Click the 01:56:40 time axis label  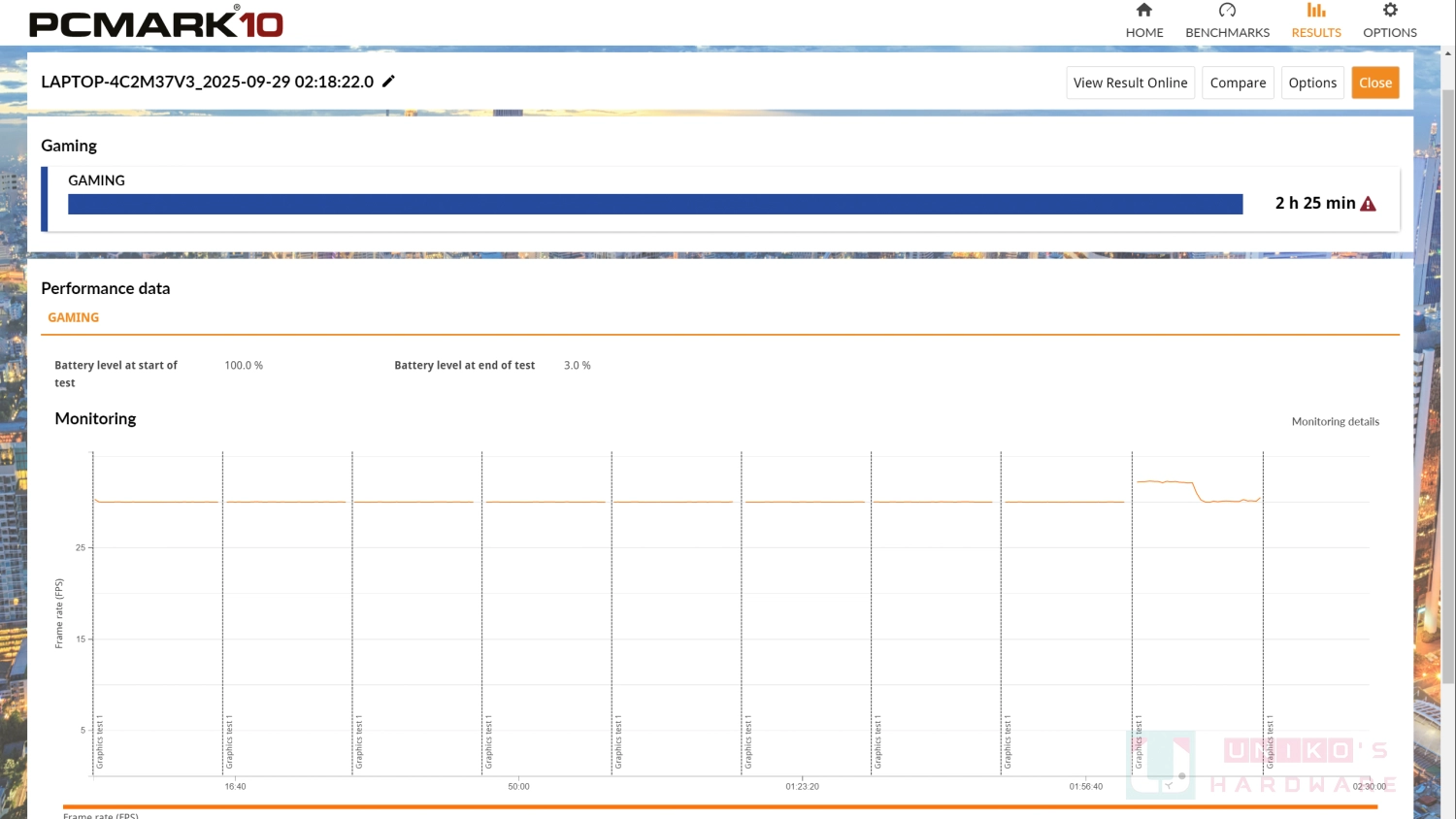click(1085, 786)
